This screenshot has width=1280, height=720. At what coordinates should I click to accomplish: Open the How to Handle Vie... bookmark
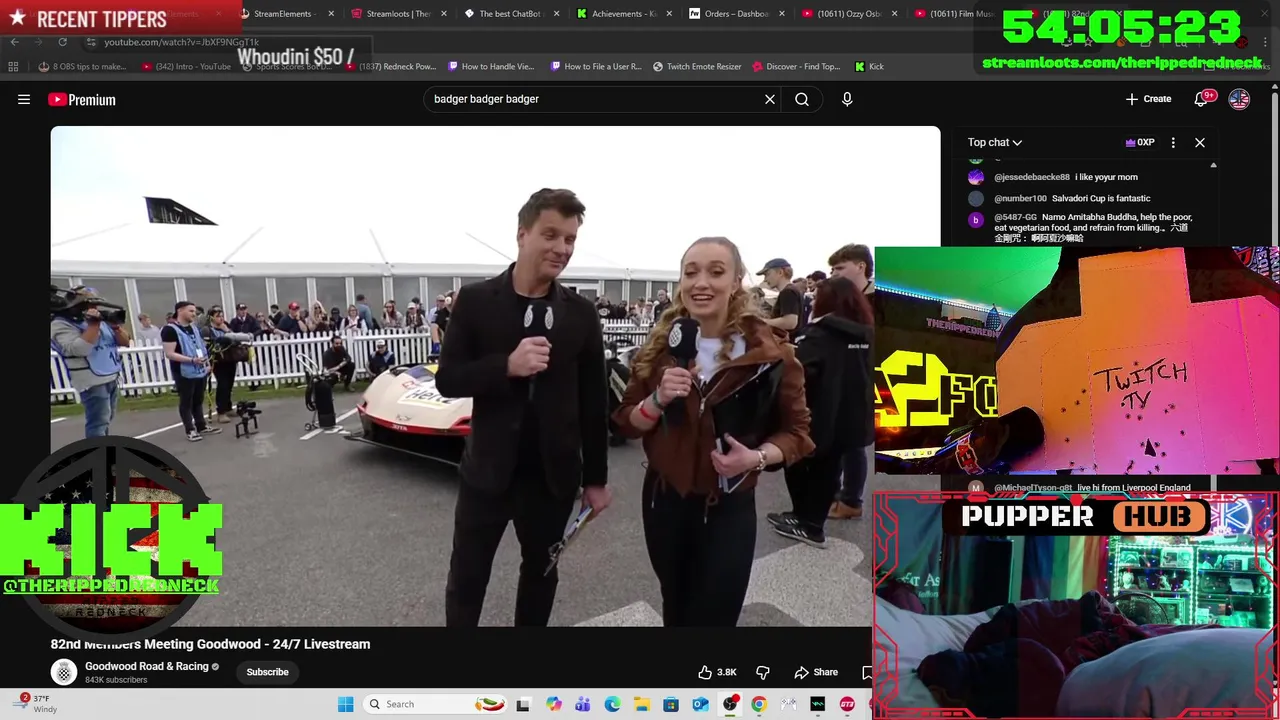click(x=491, y=66)
